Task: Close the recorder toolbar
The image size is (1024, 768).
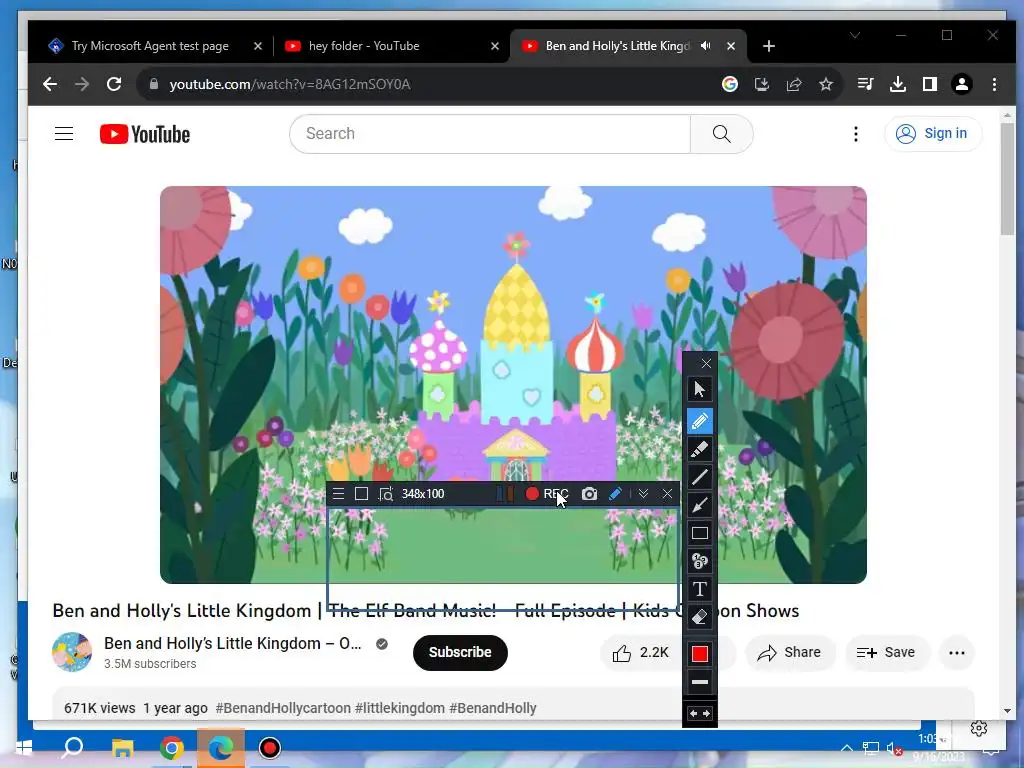Action: click(x=667, y=494)
